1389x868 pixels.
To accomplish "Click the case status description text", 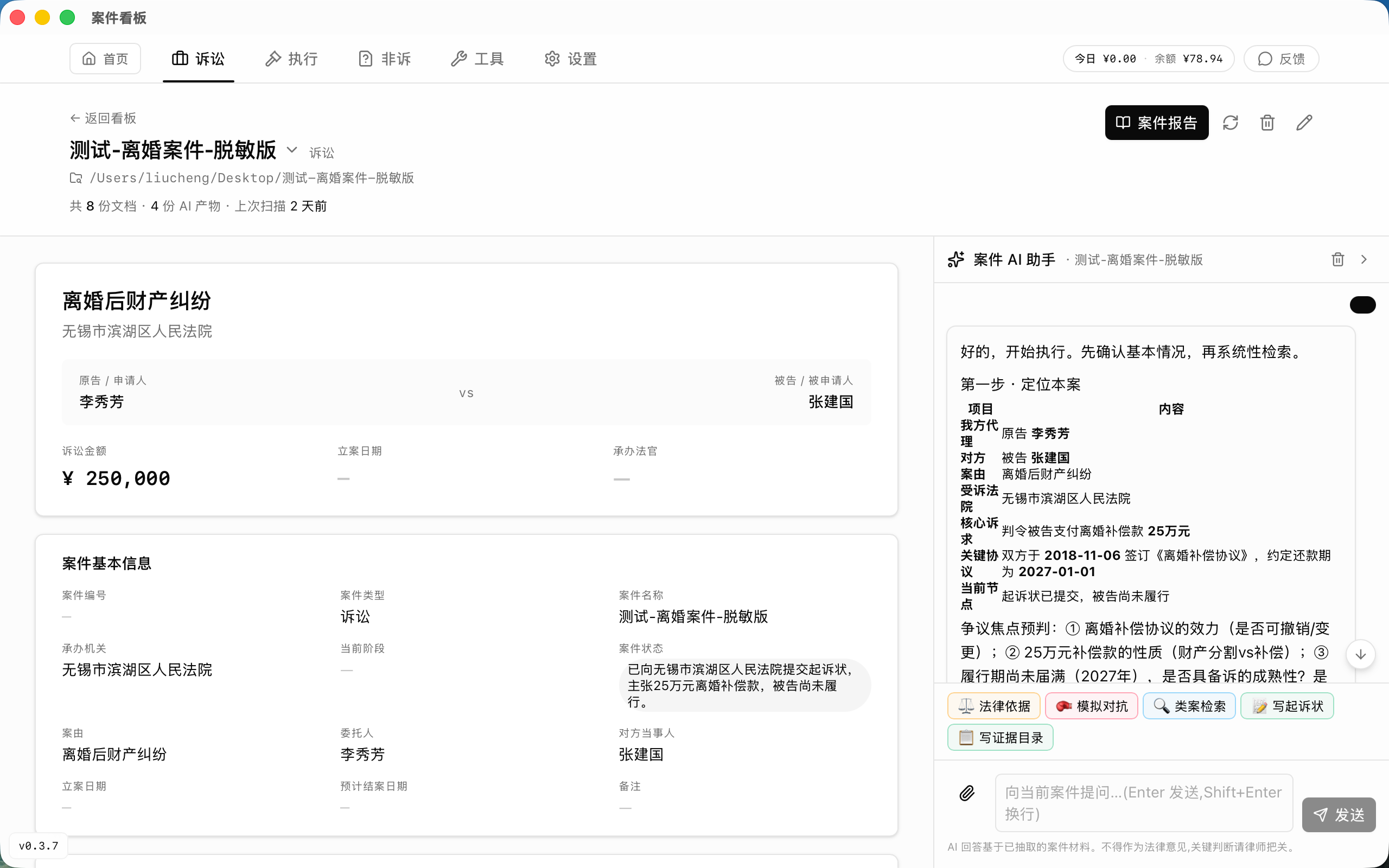I will [x=744, y=685].
